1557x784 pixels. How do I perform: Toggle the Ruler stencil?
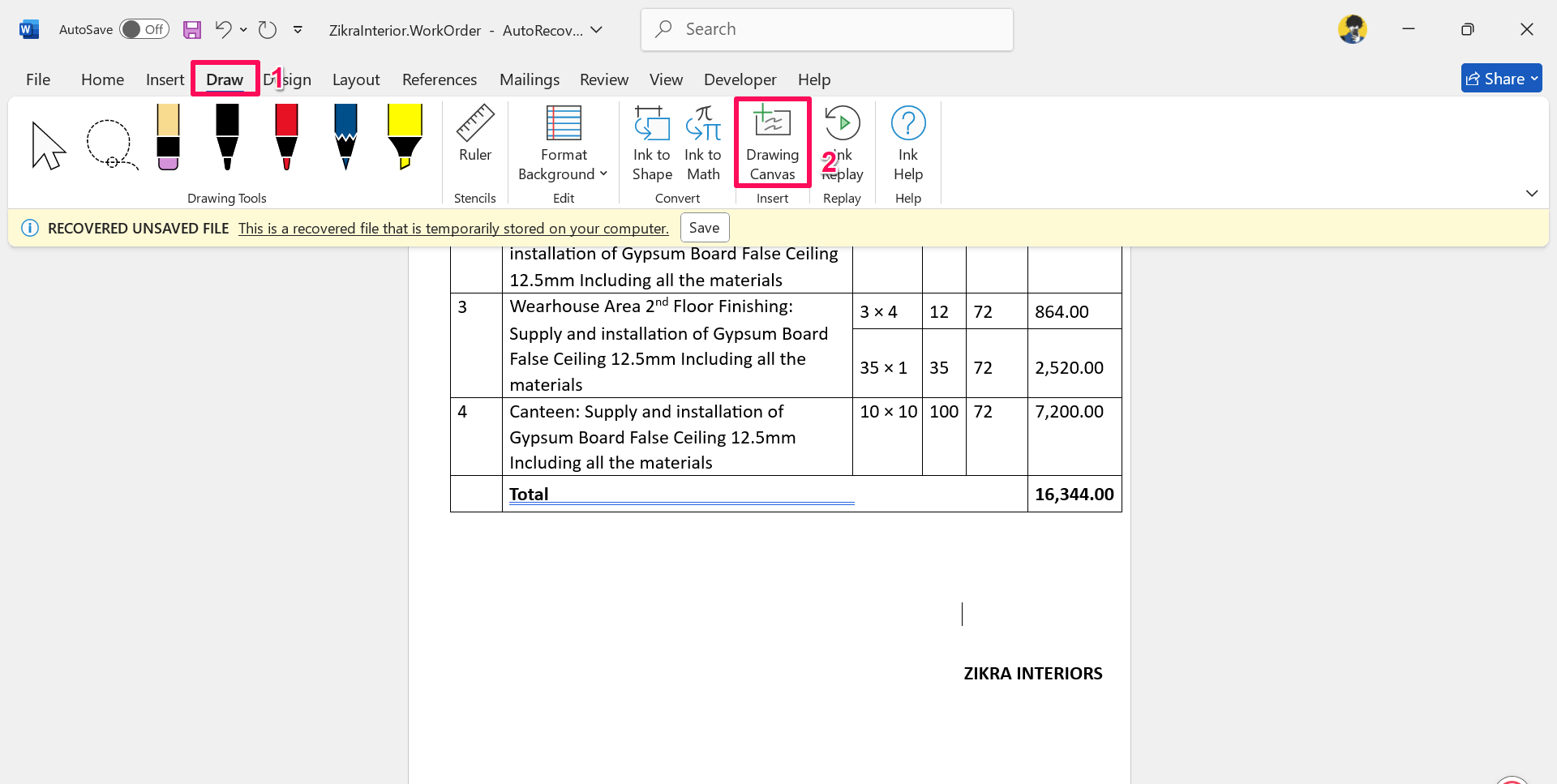475,135
